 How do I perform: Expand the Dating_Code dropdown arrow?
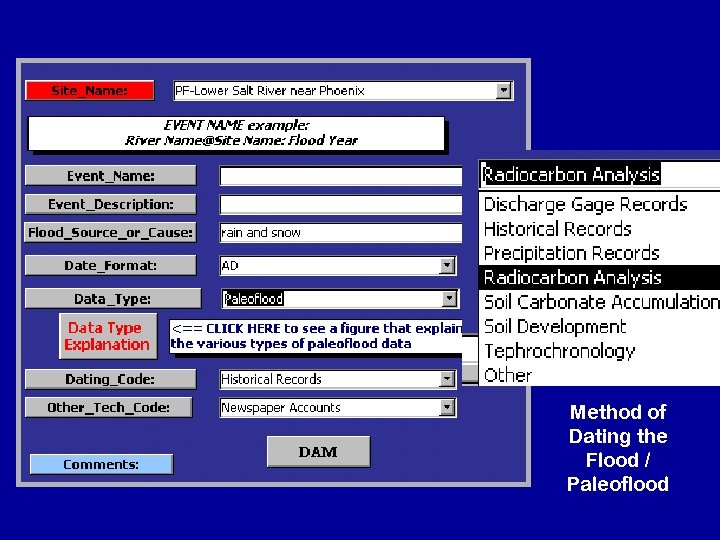[x=447, y=379]
